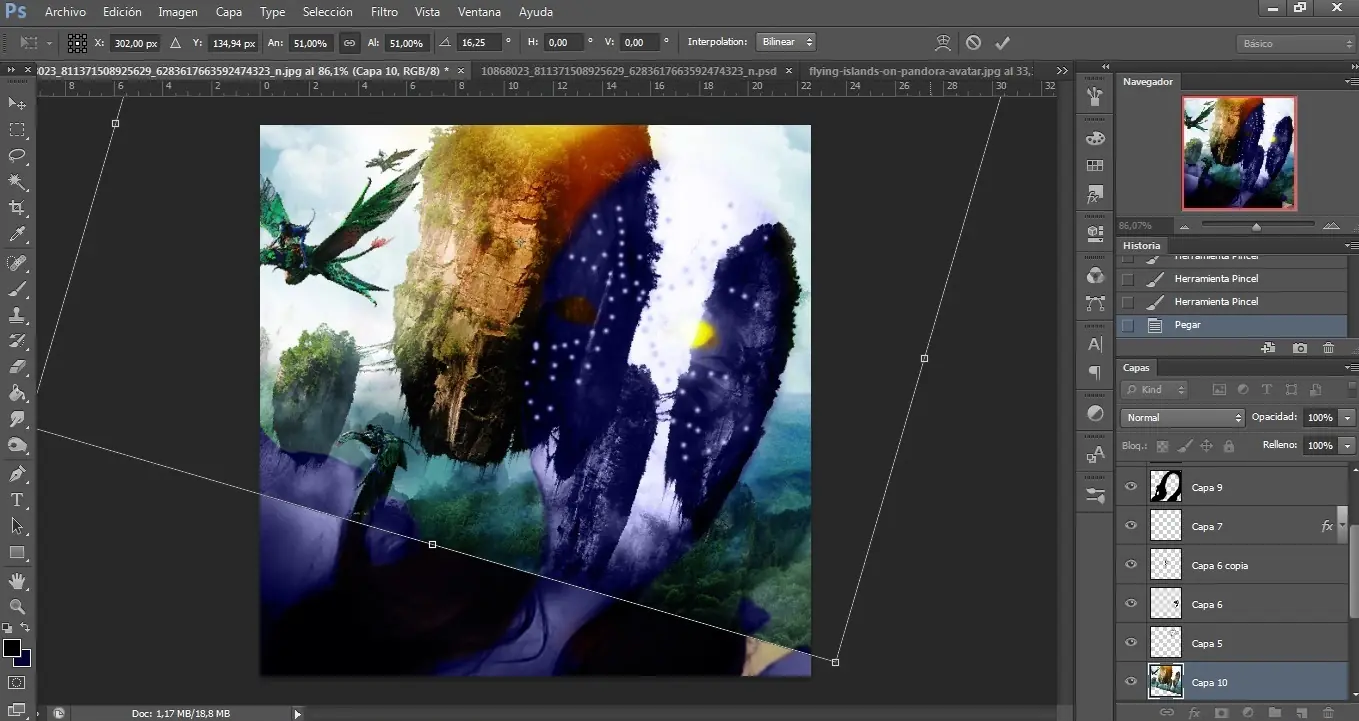The height and width of the screenshot is (721, 1359).
Task: Select the Healing Brush tool
Action: click(17, 263)
